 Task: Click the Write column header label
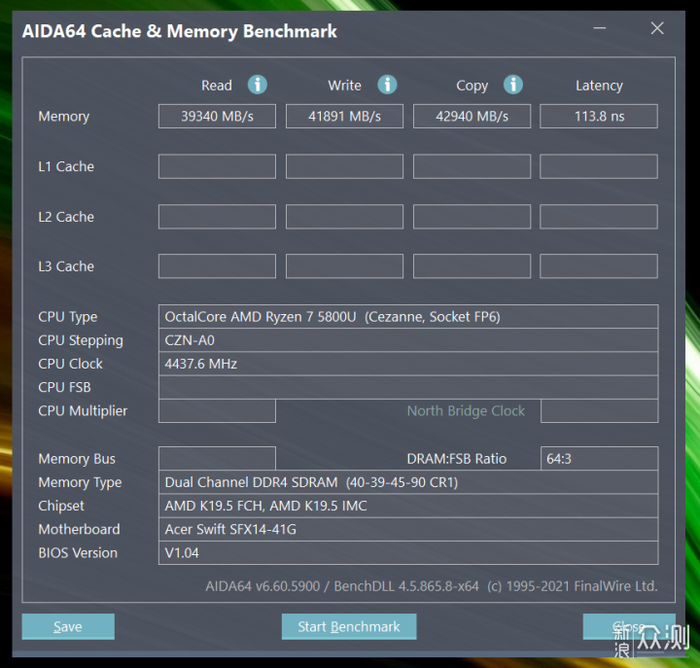[x=344, y=85]
